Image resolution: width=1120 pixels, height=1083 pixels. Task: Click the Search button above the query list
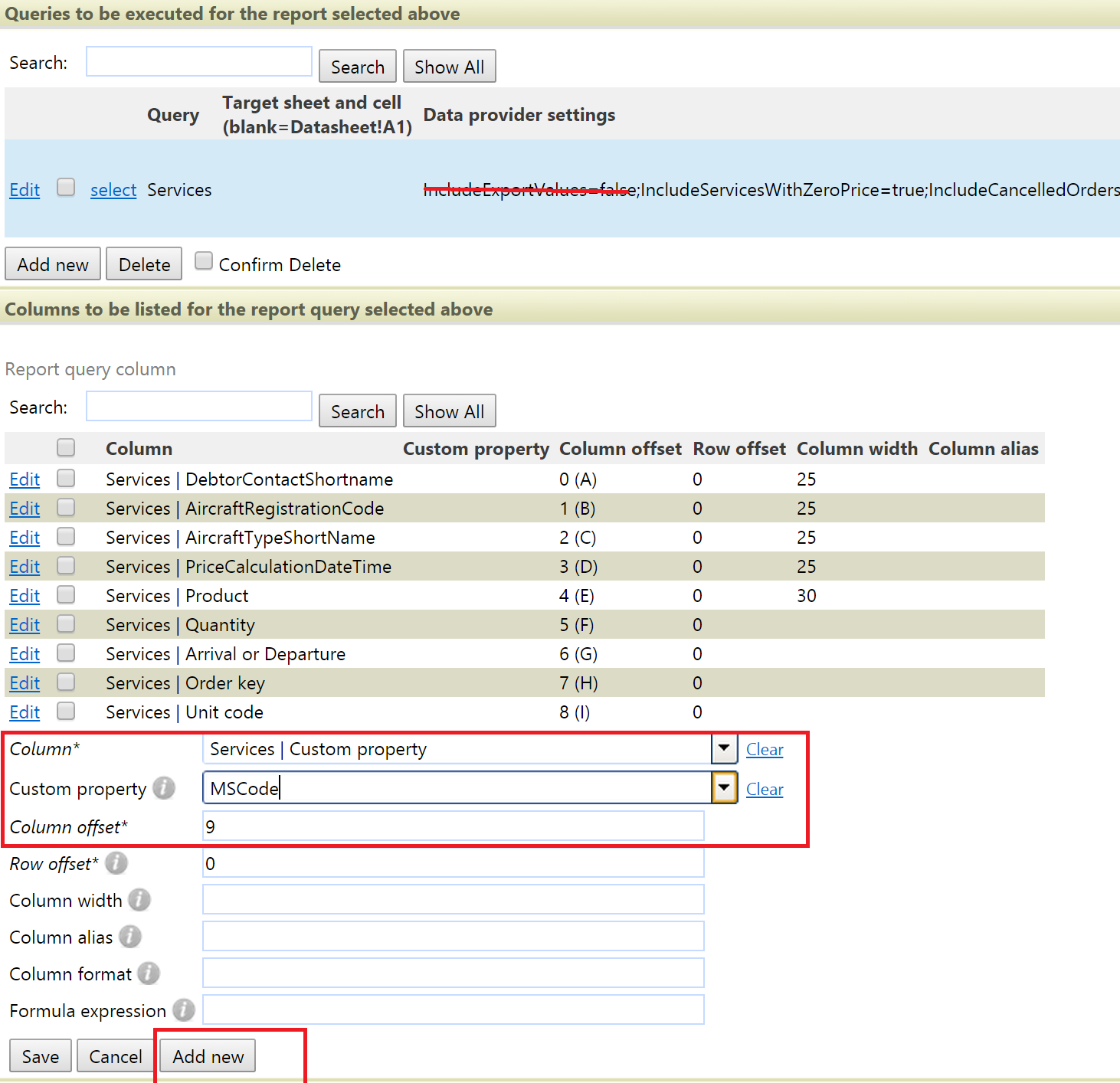click(x=357, y=66)
